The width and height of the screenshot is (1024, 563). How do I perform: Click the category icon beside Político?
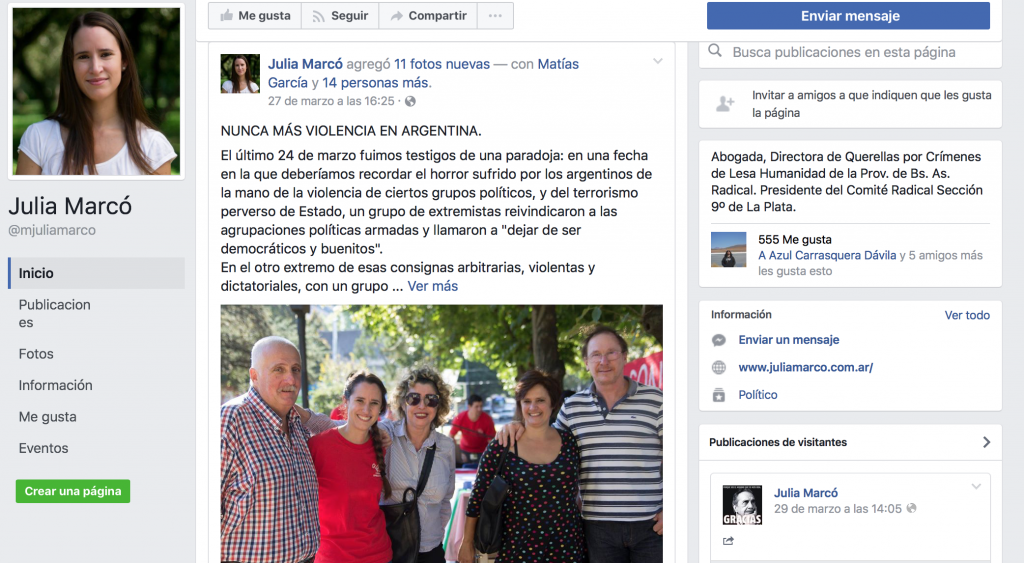tap(718, 395)
